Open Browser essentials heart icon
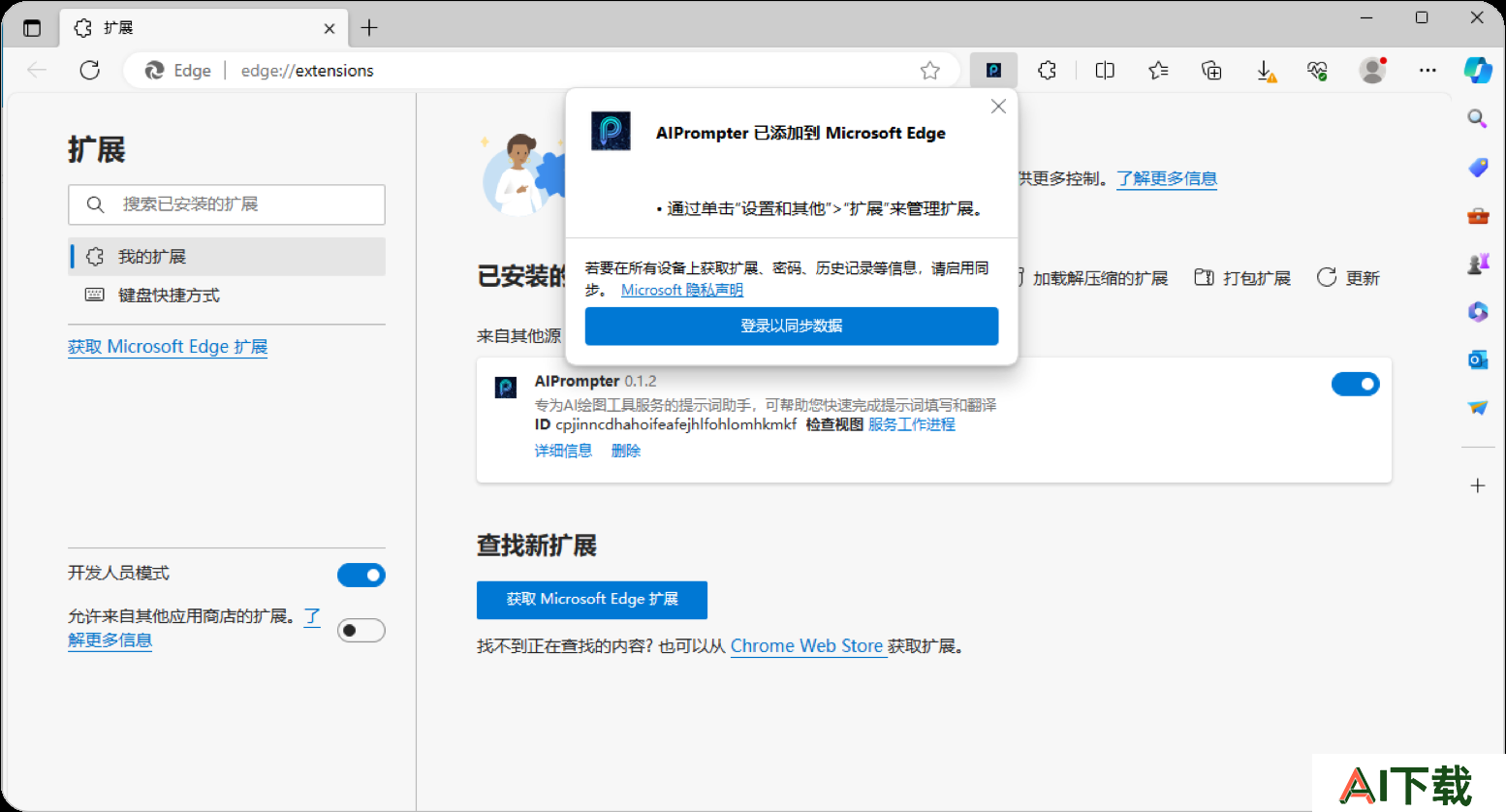Screen dimensions: 1506x812 [1317, 70]
